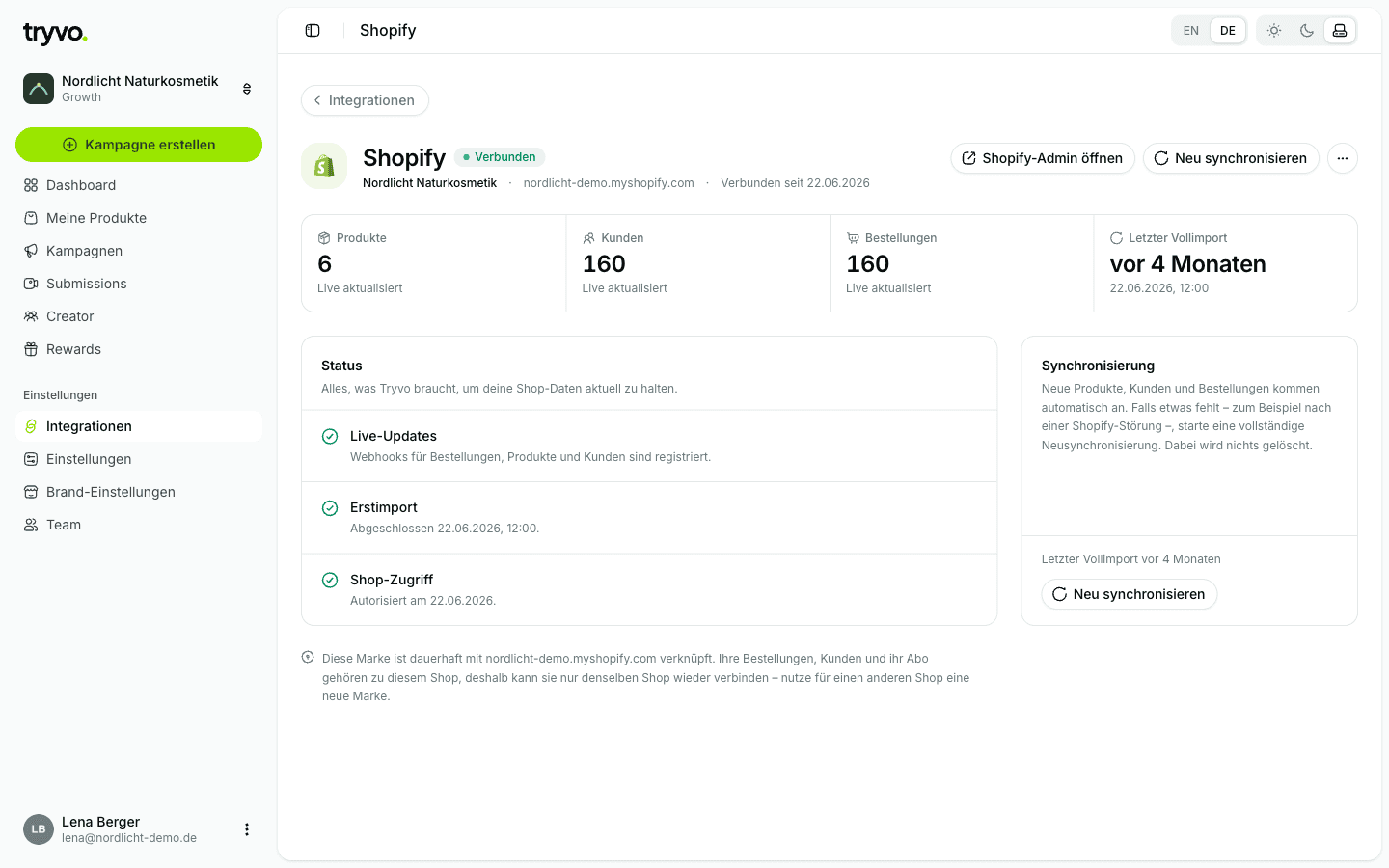The image size is (1389, 868).
Task: Click lena@nordlicht-demo.de email text
Action: pyautogui.click(x=129, y=838)
